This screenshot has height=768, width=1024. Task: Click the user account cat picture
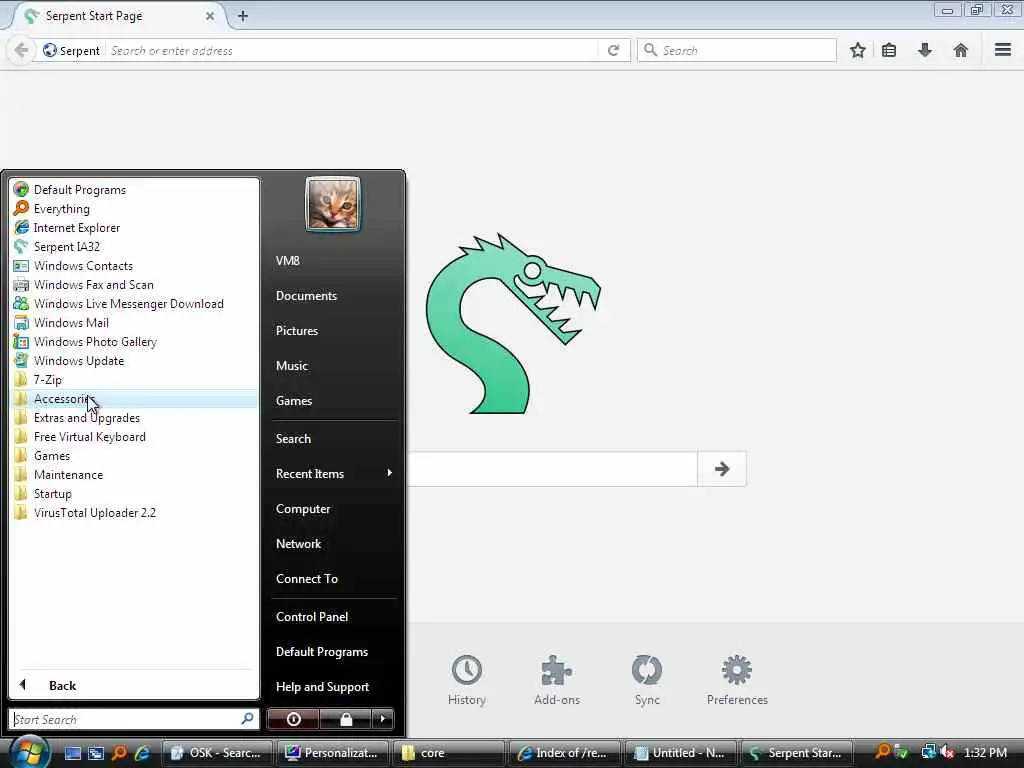pos(333,204)
